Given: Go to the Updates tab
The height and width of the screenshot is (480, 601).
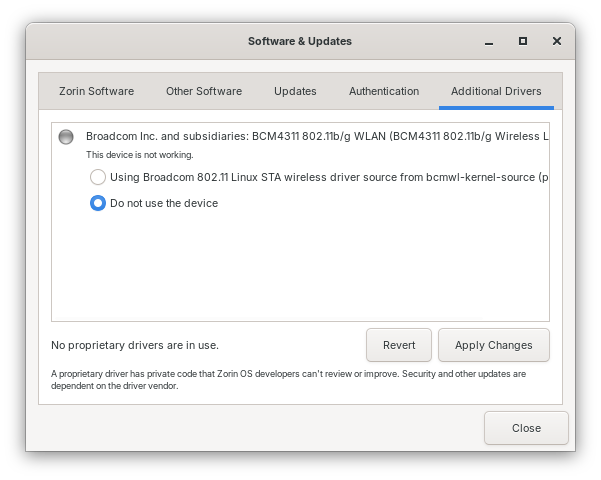Looking at the screenshot, I should click(x=295, y=91).
